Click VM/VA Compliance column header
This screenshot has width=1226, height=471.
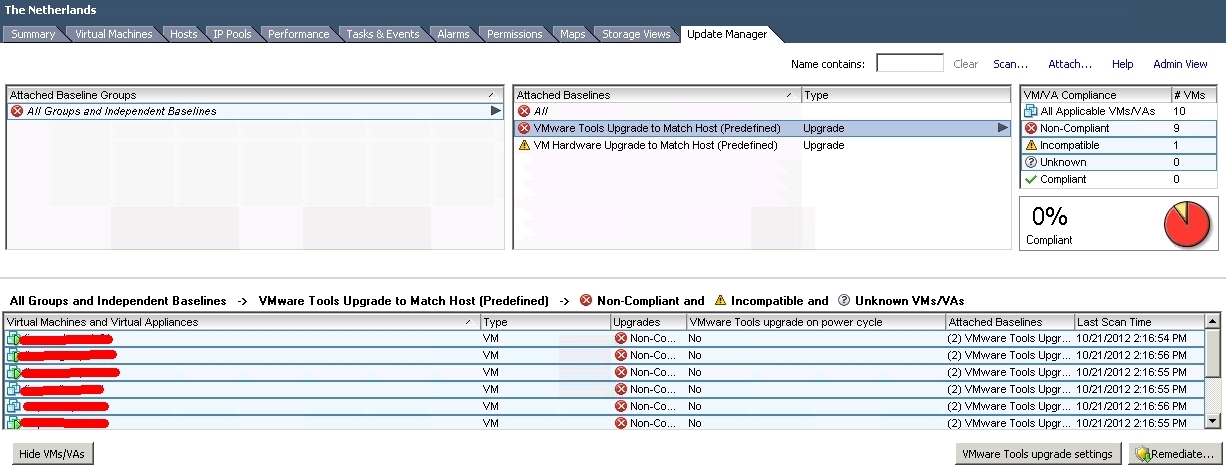pos(1095,95)
